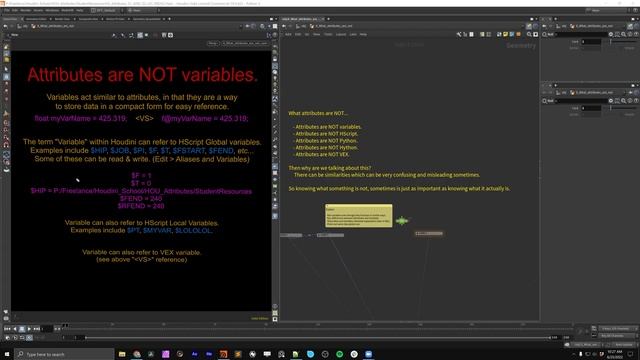Open the Assets menu

point(38,10)
